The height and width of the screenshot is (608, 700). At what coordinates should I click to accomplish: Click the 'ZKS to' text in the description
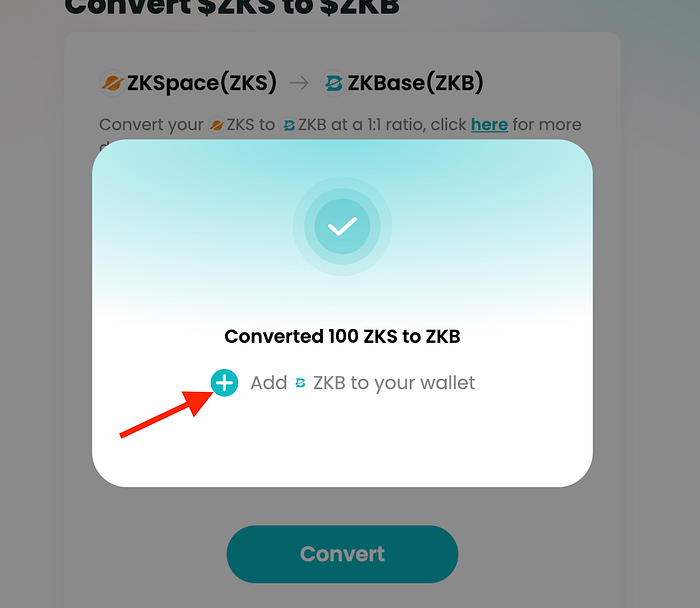pos(250,125)
